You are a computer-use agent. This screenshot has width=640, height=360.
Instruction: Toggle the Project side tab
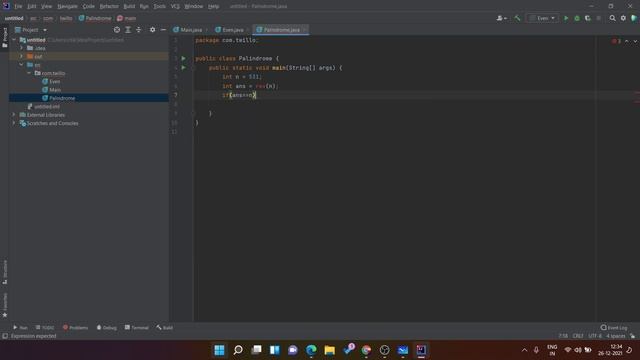4,38
